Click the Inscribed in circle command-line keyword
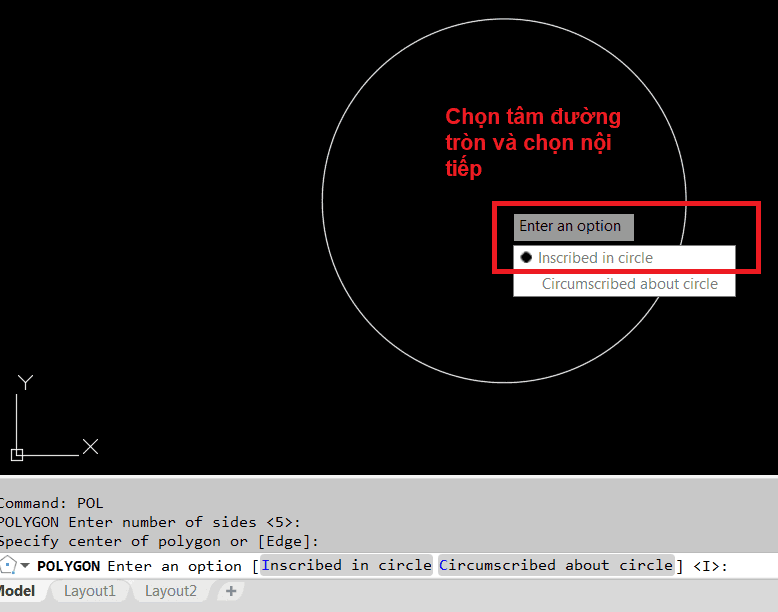The image size is (778, 612). 346,565
